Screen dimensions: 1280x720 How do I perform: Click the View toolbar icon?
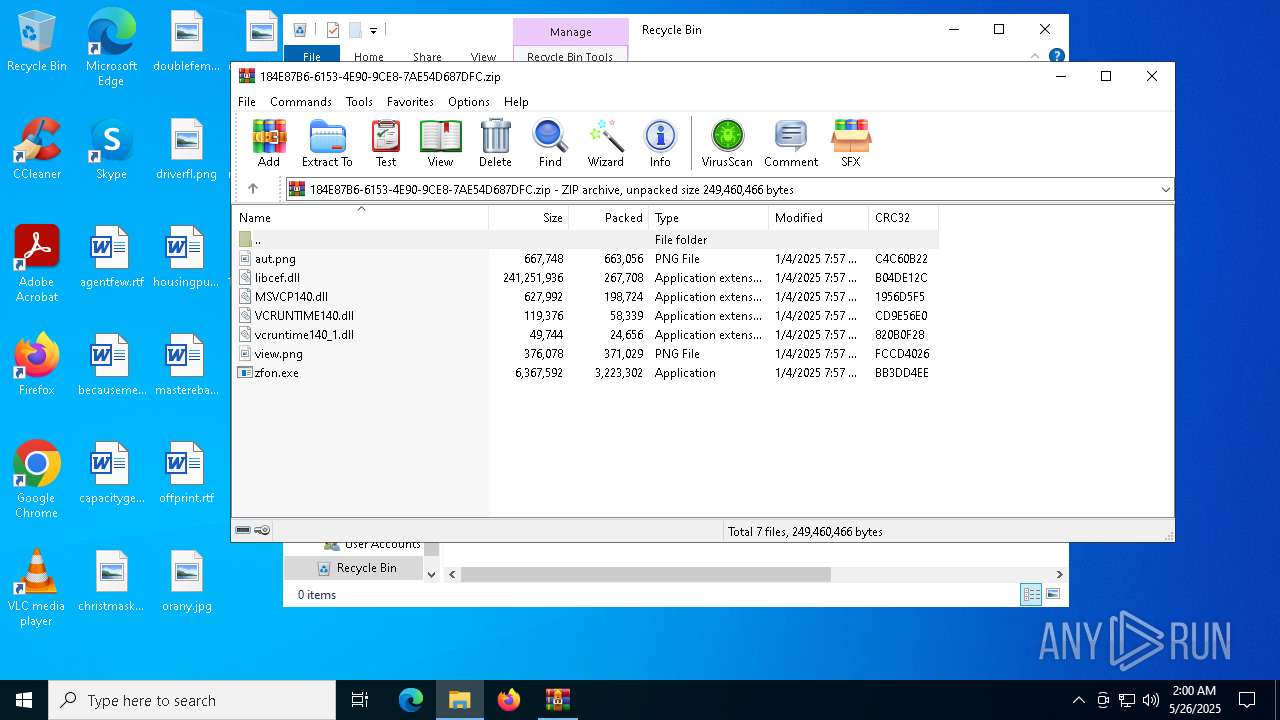click(x=440, y=143)
